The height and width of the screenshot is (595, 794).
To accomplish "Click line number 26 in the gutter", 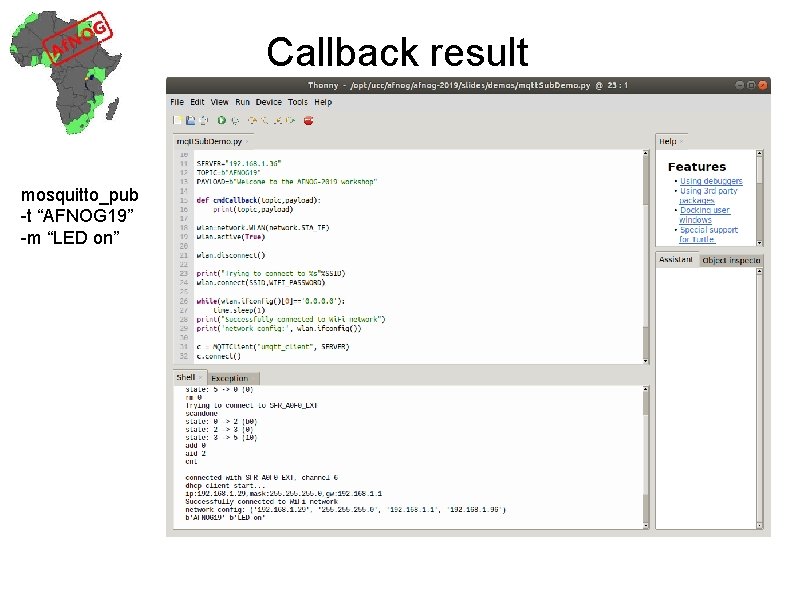I will pos(183,301).
